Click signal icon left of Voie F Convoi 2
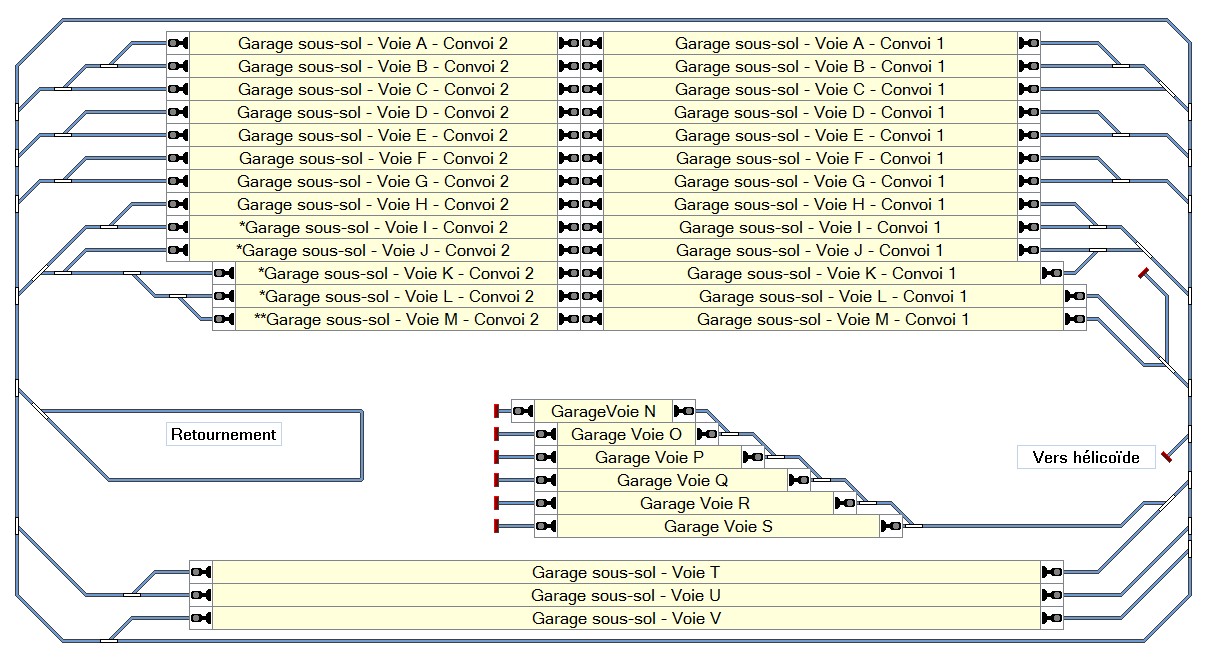The height and width of the screenshot is (666, 1207). (x=178, y=158)
